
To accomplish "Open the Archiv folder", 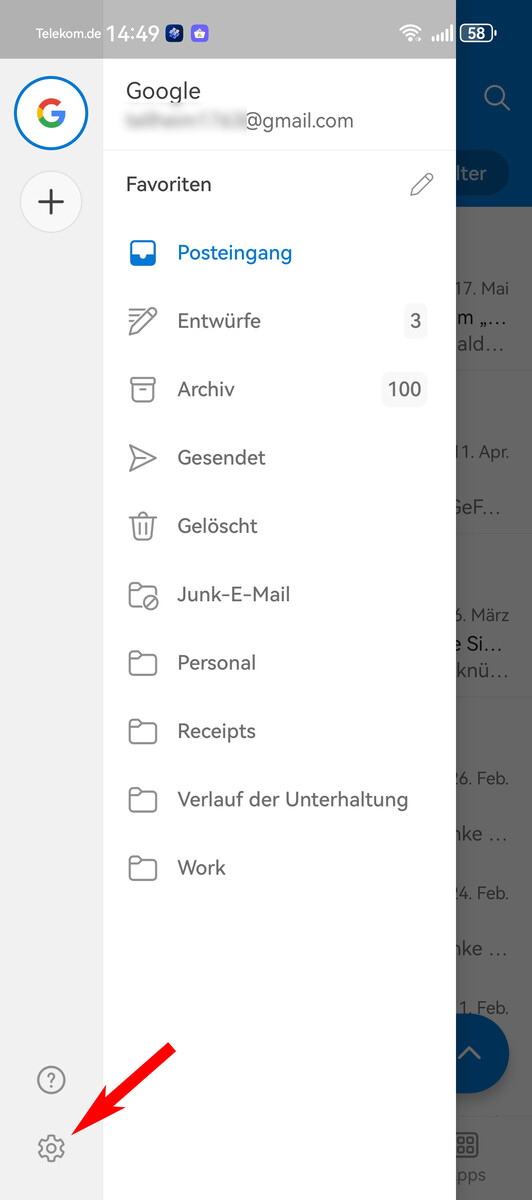I will (279, 389).
